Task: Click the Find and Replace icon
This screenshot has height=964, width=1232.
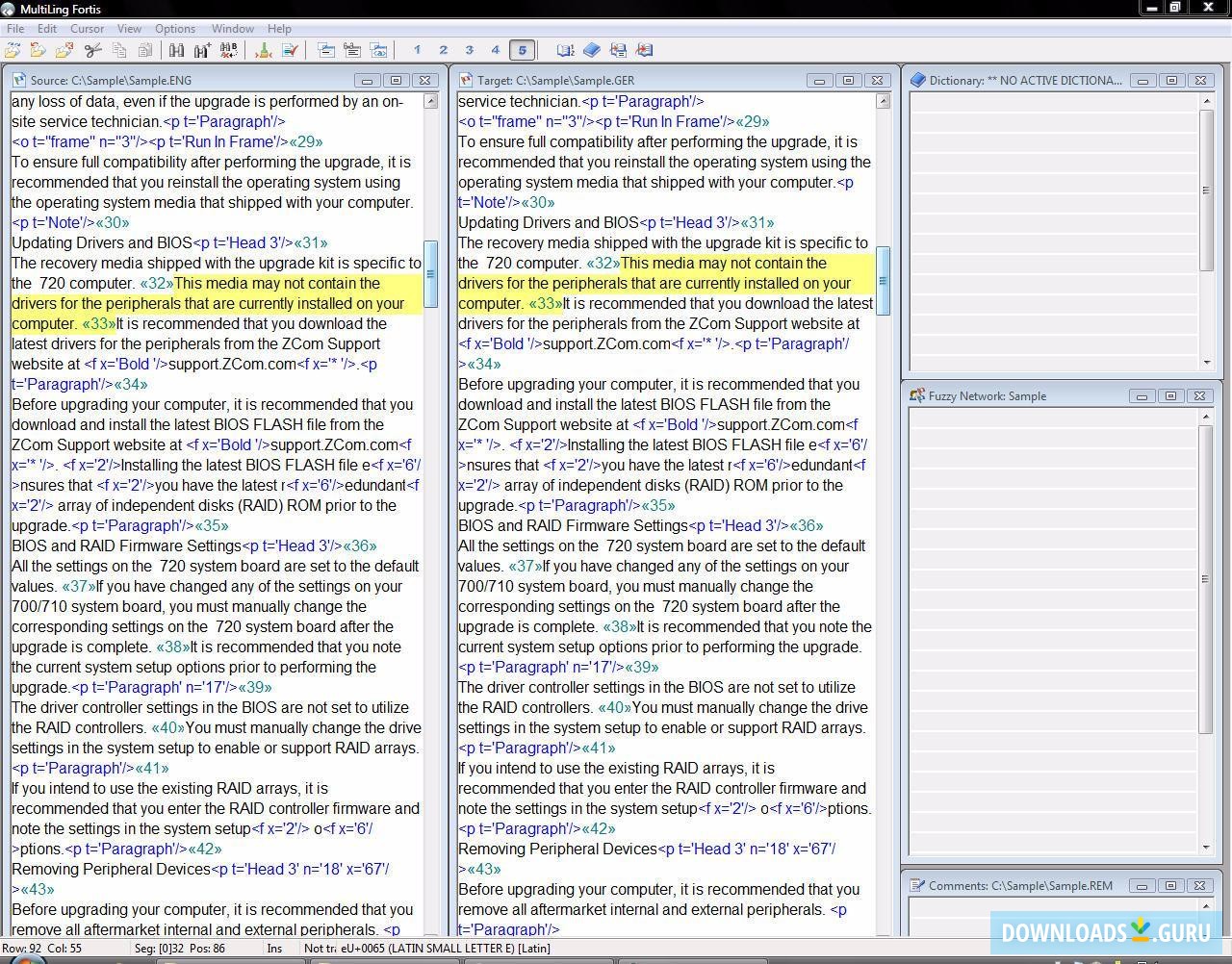Action: click(228, 50)
